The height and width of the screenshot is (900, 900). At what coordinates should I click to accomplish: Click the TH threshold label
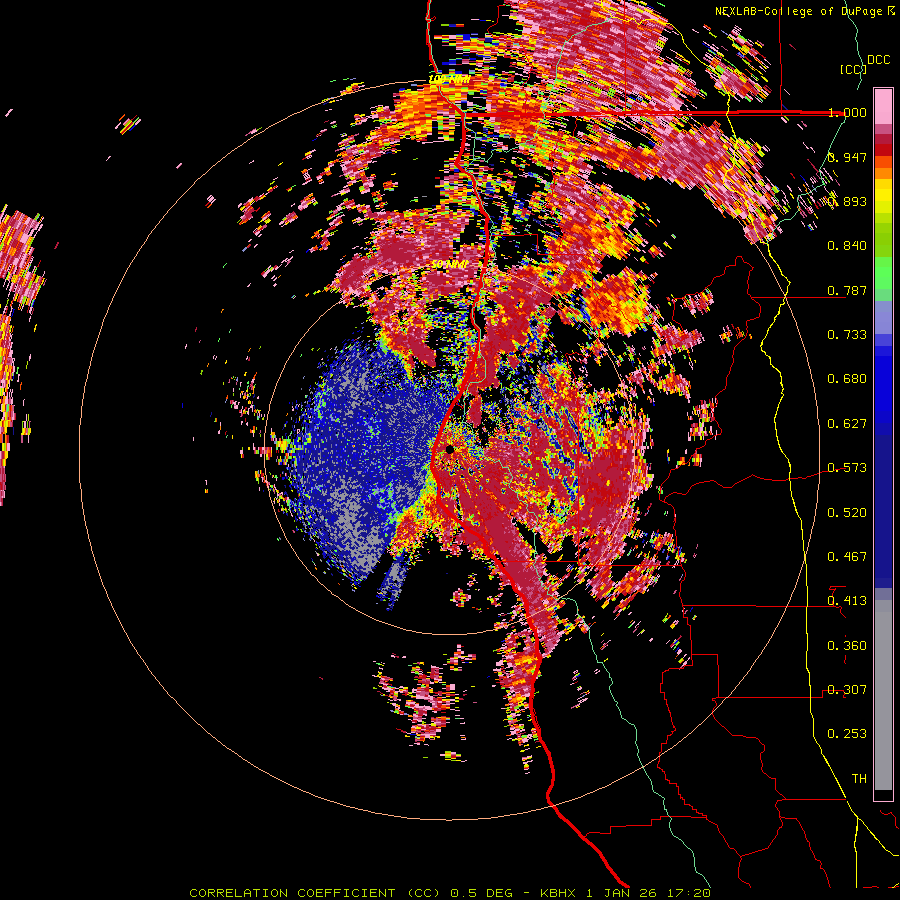coord(859,779)
